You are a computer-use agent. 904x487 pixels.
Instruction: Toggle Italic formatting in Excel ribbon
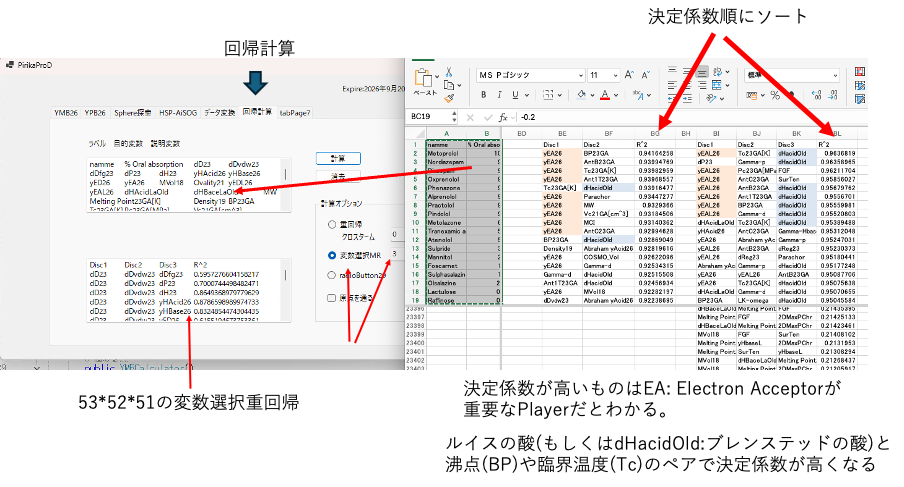[498, 95]
